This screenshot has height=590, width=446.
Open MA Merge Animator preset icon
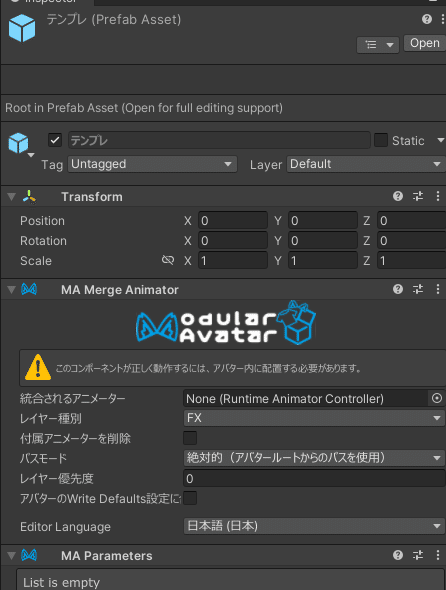(x=418, y=289)
